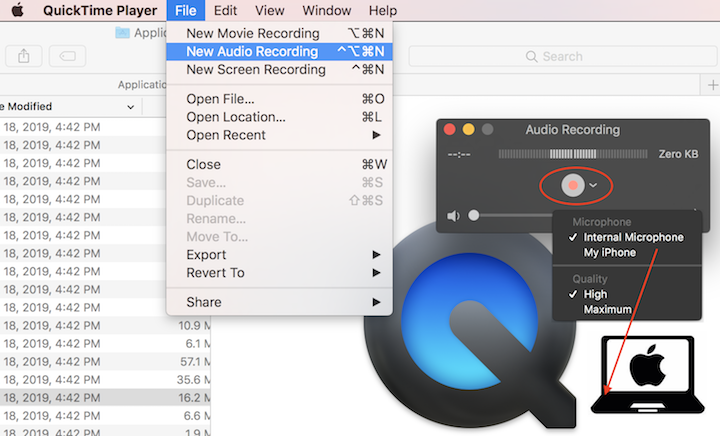Click the Applications tab label
720x436 pixels.
(x=142, y=84)
